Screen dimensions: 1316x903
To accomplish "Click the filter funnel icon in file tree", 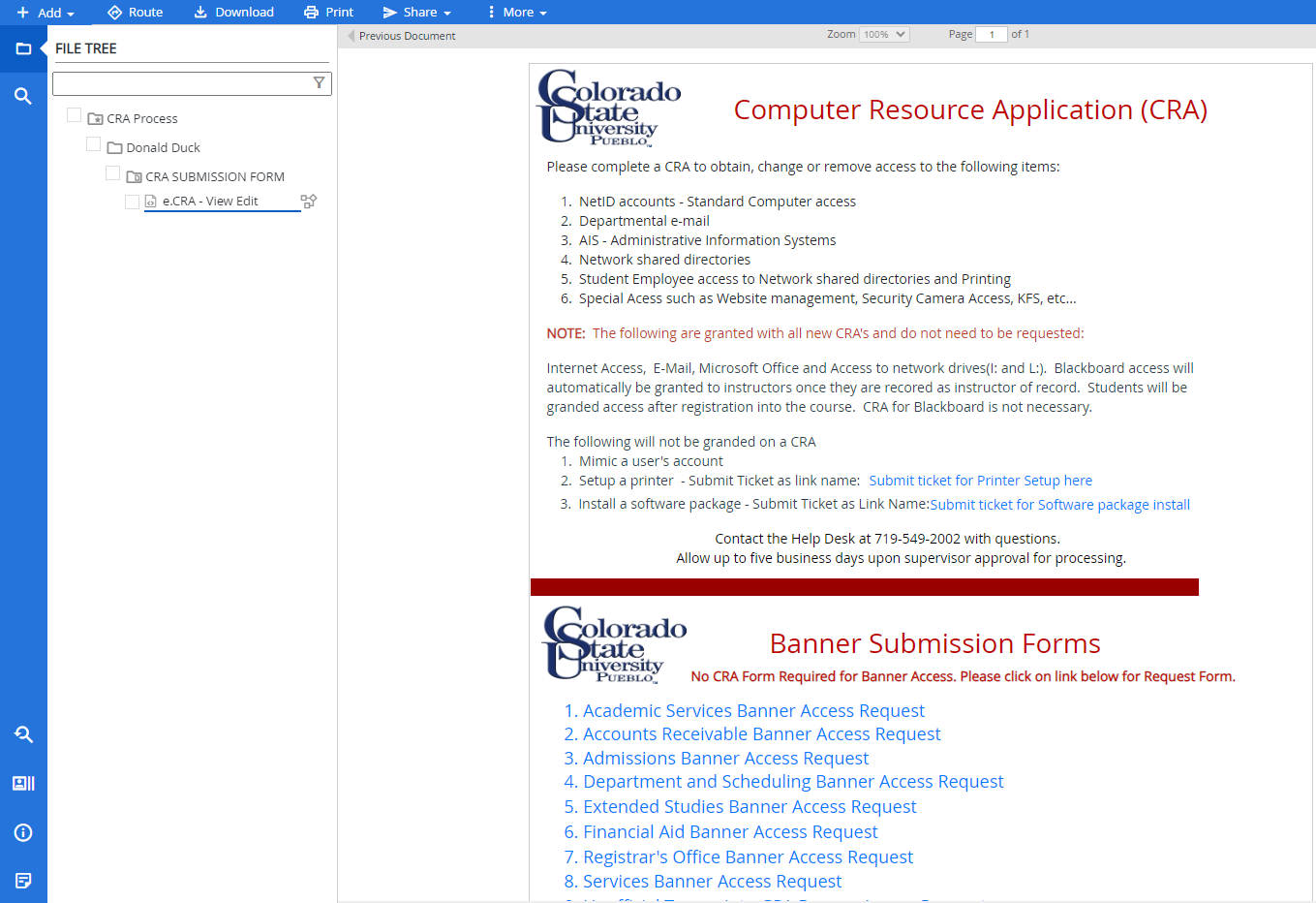I will 319,83.
